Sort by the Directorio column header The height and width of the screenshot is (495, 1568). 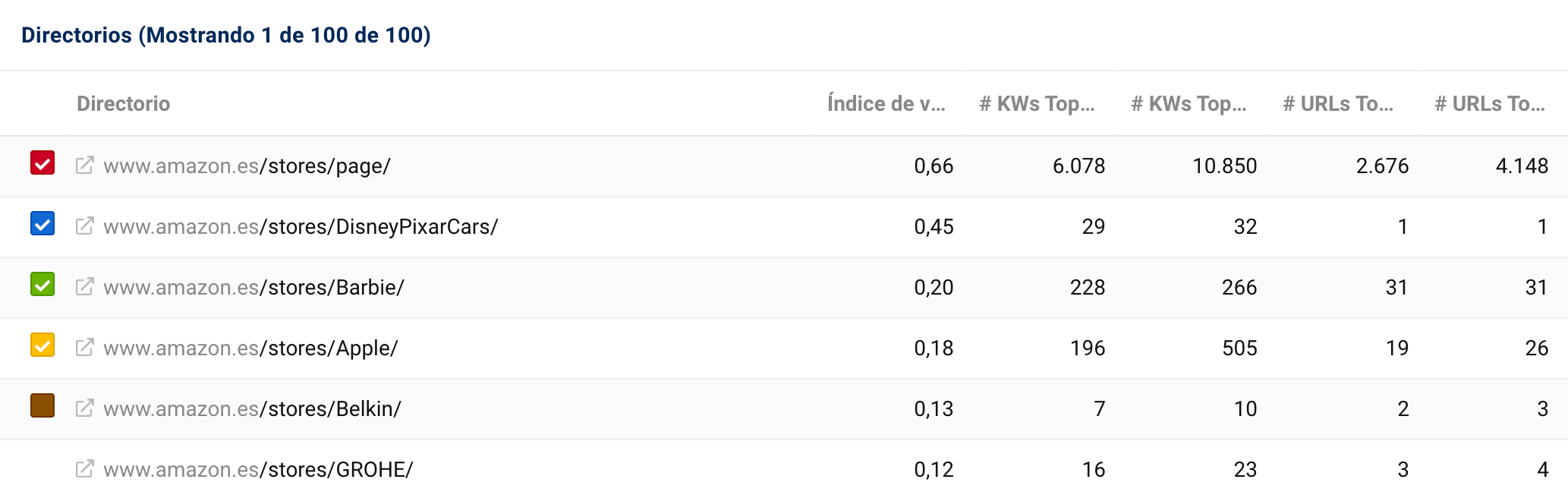[x=124, y=104]
